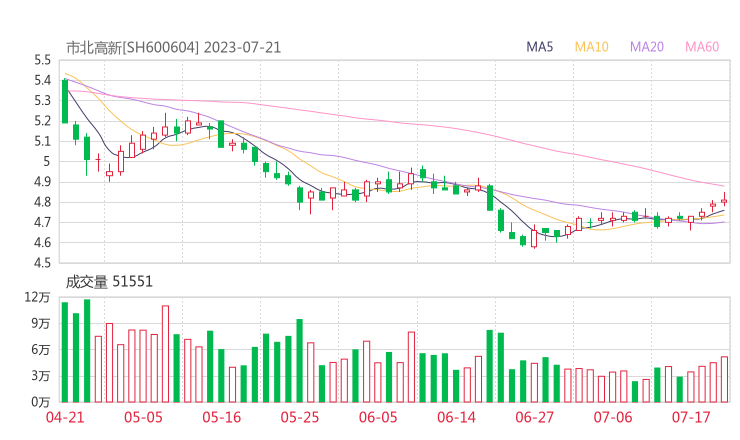Click the 成交量 51551 volume label

(x=109, y=282)
